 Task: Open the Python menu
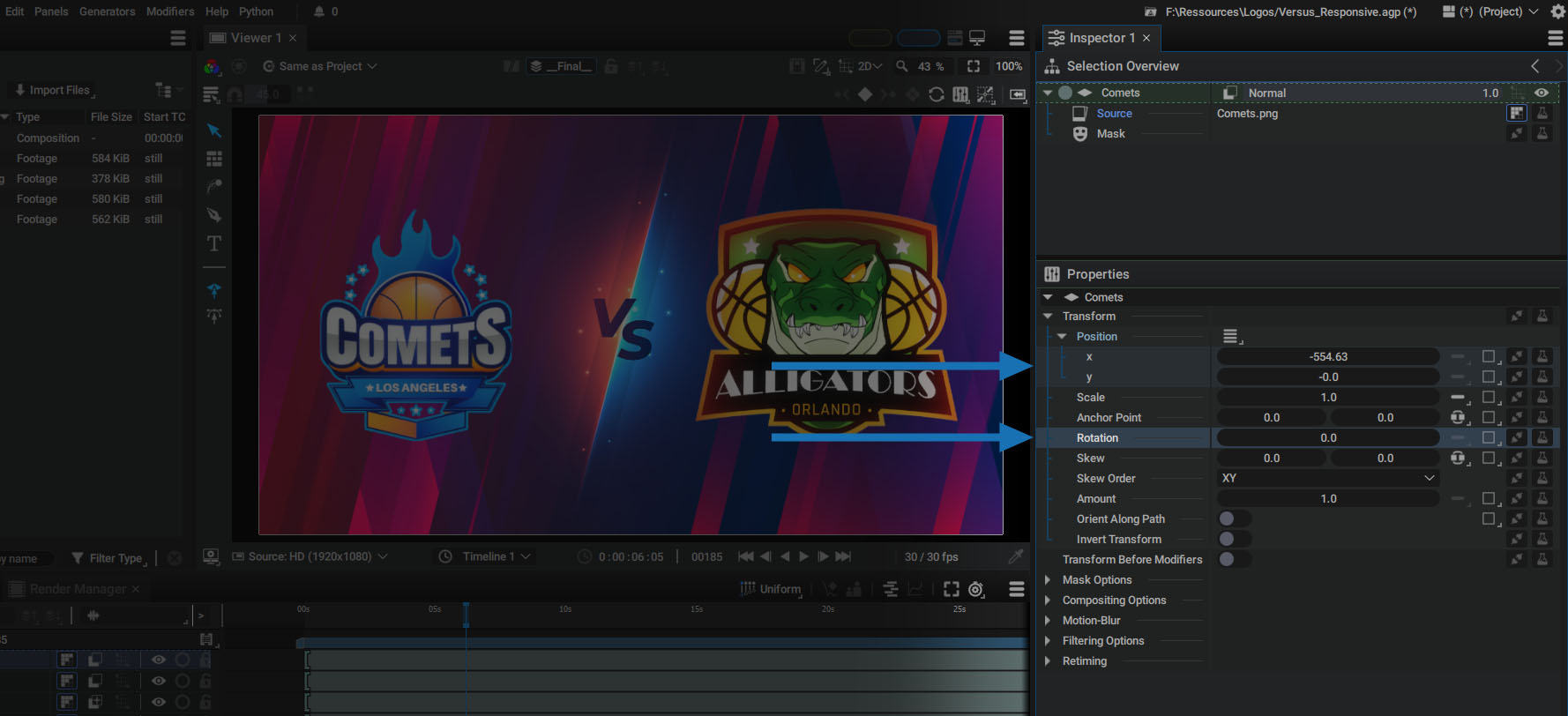tap(256, 11)
